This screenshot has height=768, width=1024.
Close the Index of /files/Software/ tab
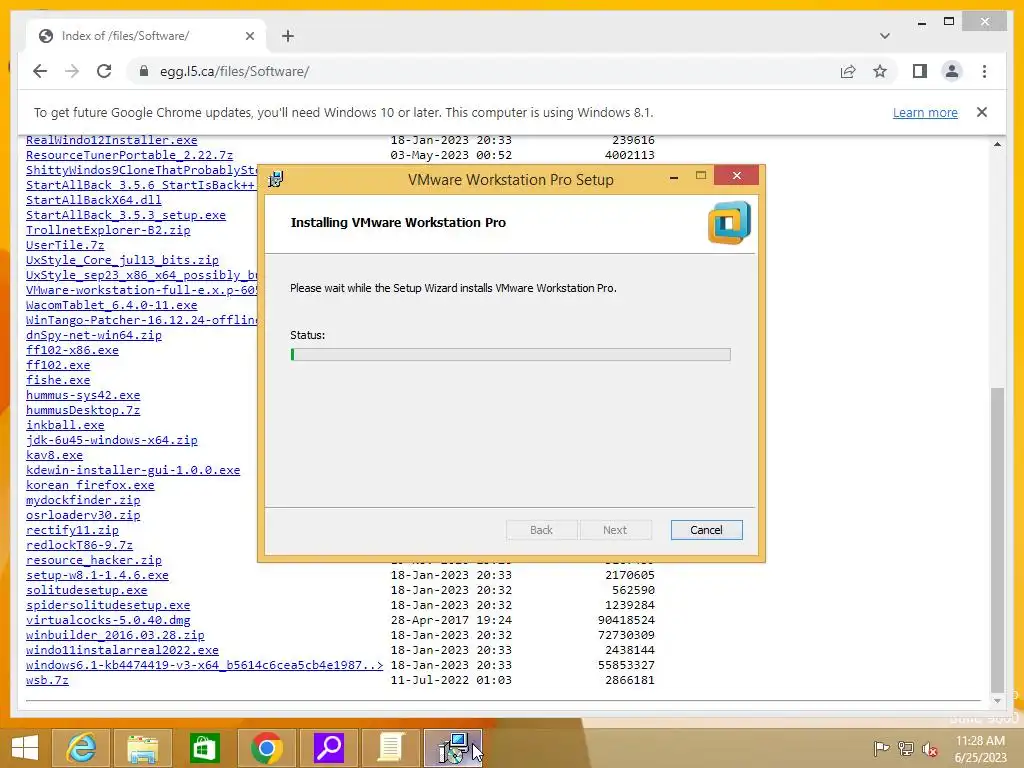click(249, 36)
